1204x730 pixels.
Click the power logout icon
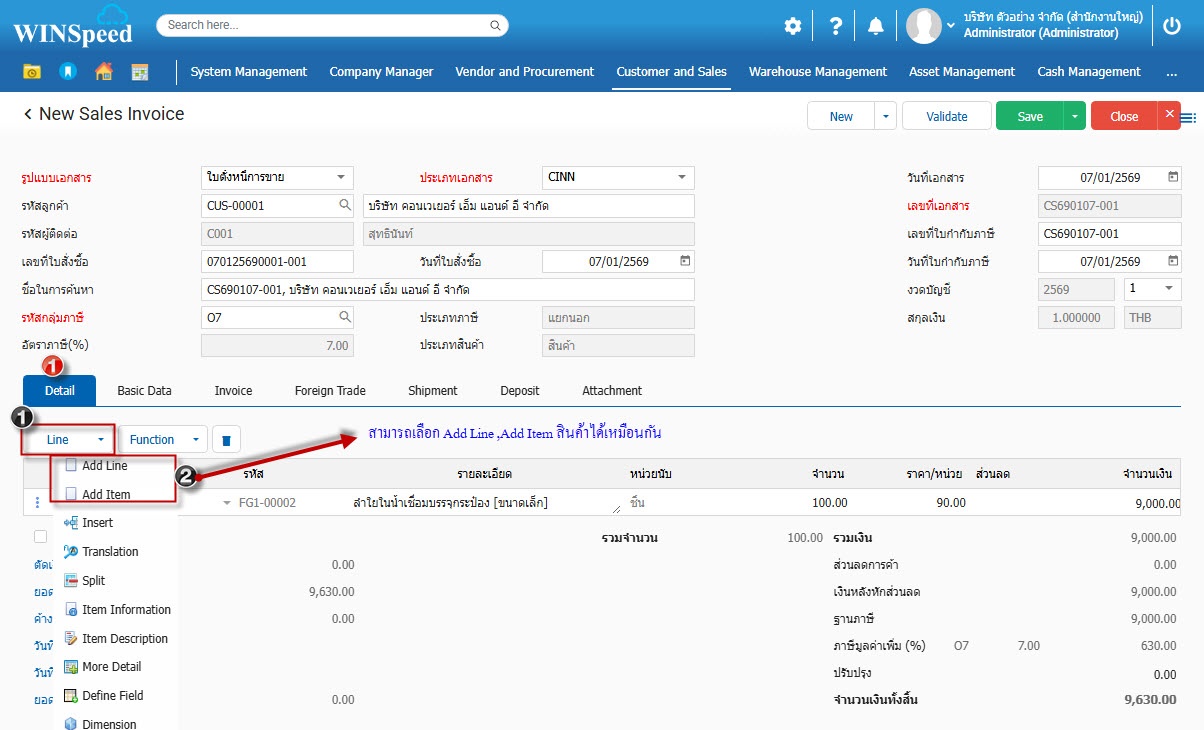pos(1172,26)
